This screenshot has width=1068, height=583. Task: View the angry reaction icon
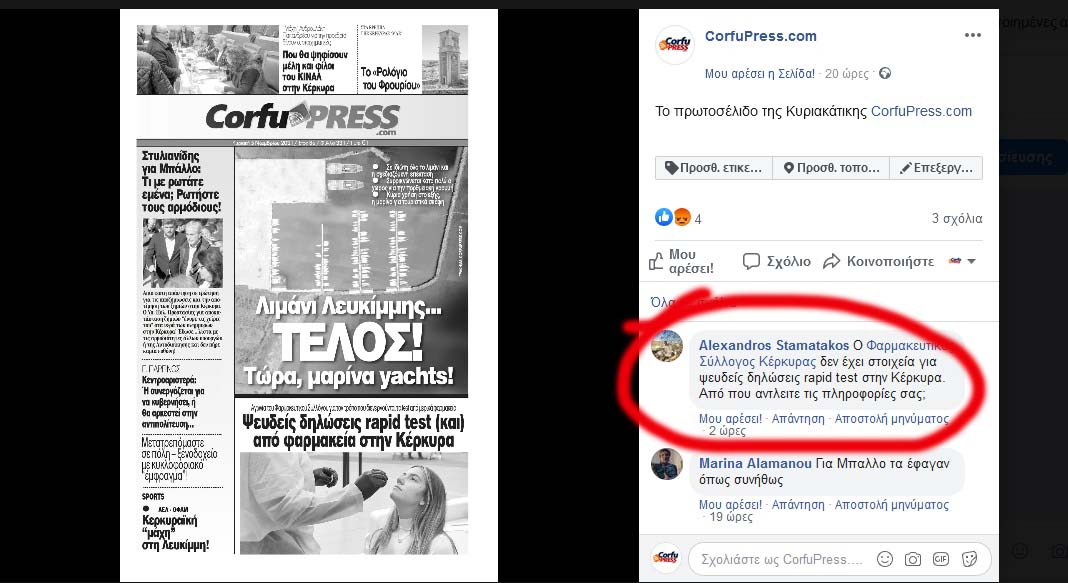pos(682,217)
